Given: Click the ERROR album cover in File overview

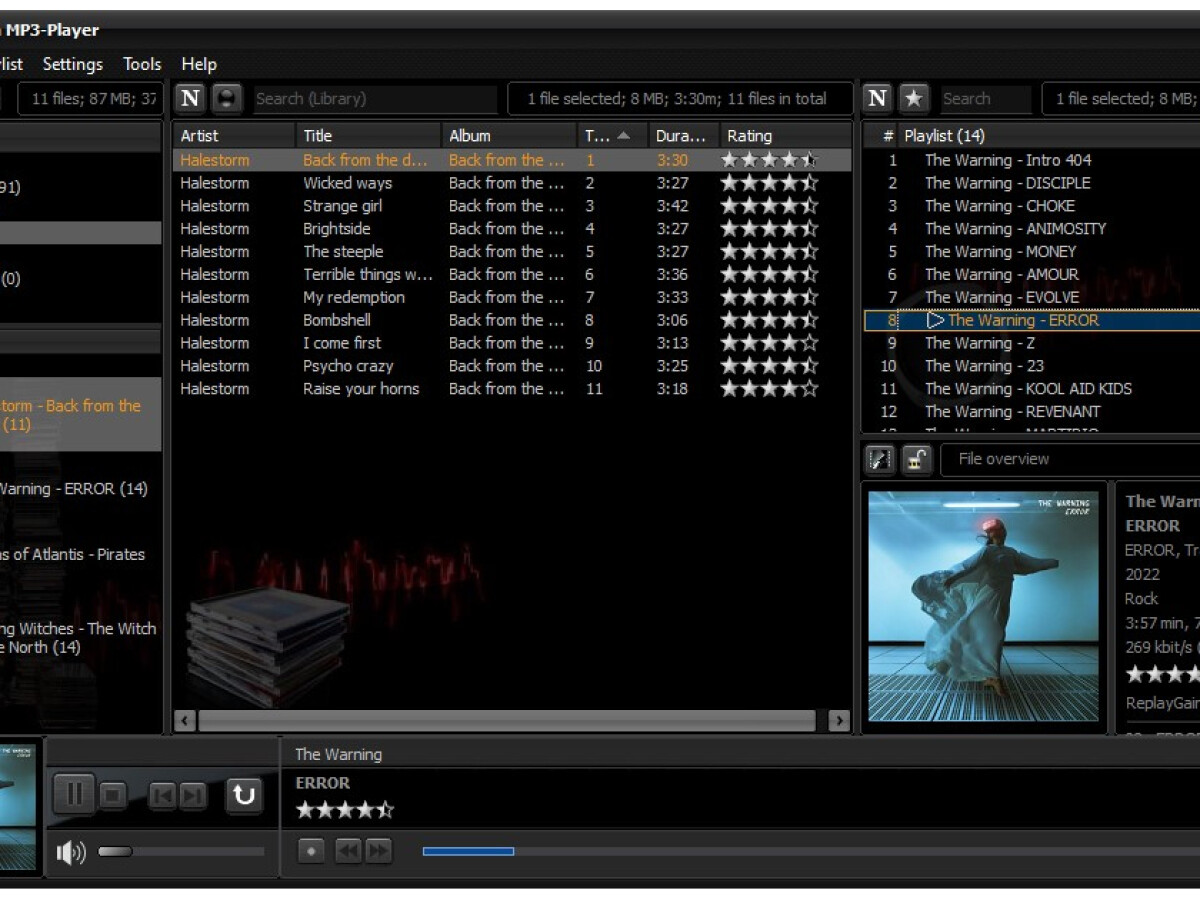Looking at the screenshot, I should point(984,606).
